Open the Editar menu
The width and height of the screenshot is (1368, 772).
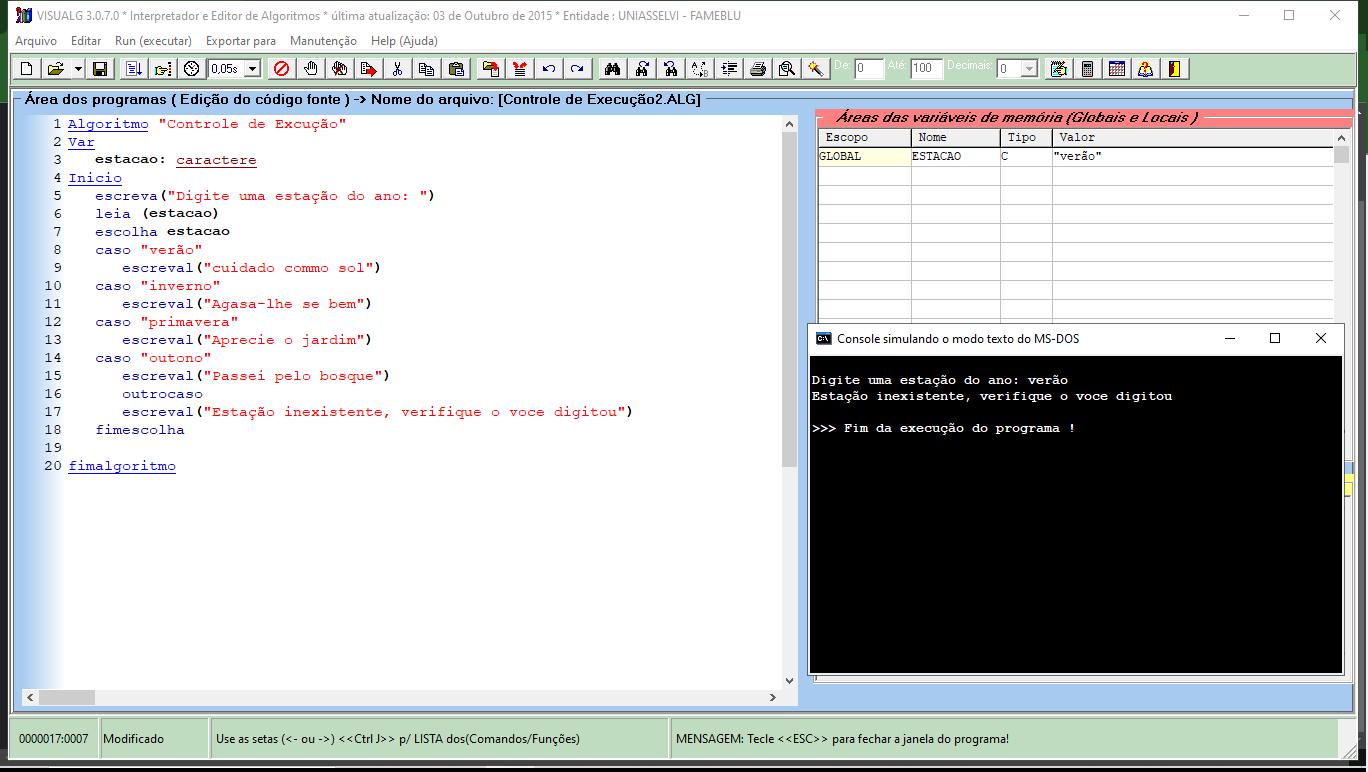click(x=86, y=41)
